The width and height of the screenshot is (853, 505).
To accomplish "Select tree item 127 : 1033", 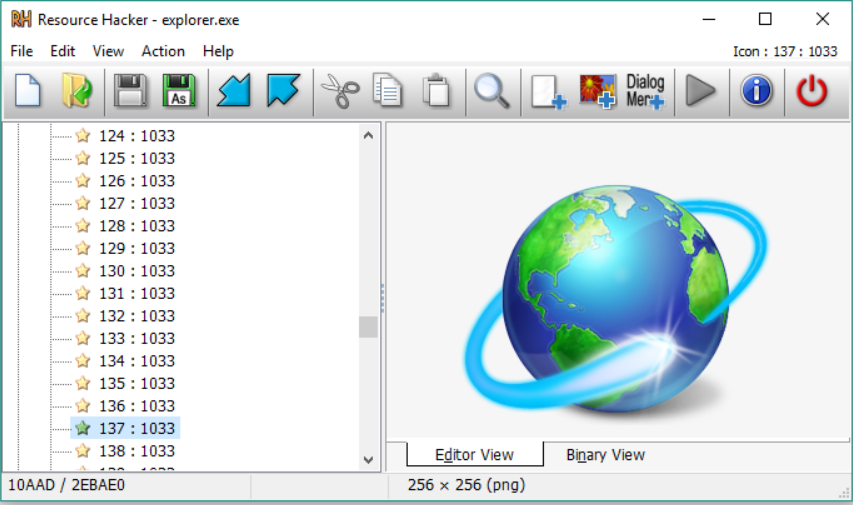I will pyautogui.click(x=137, y=203).
